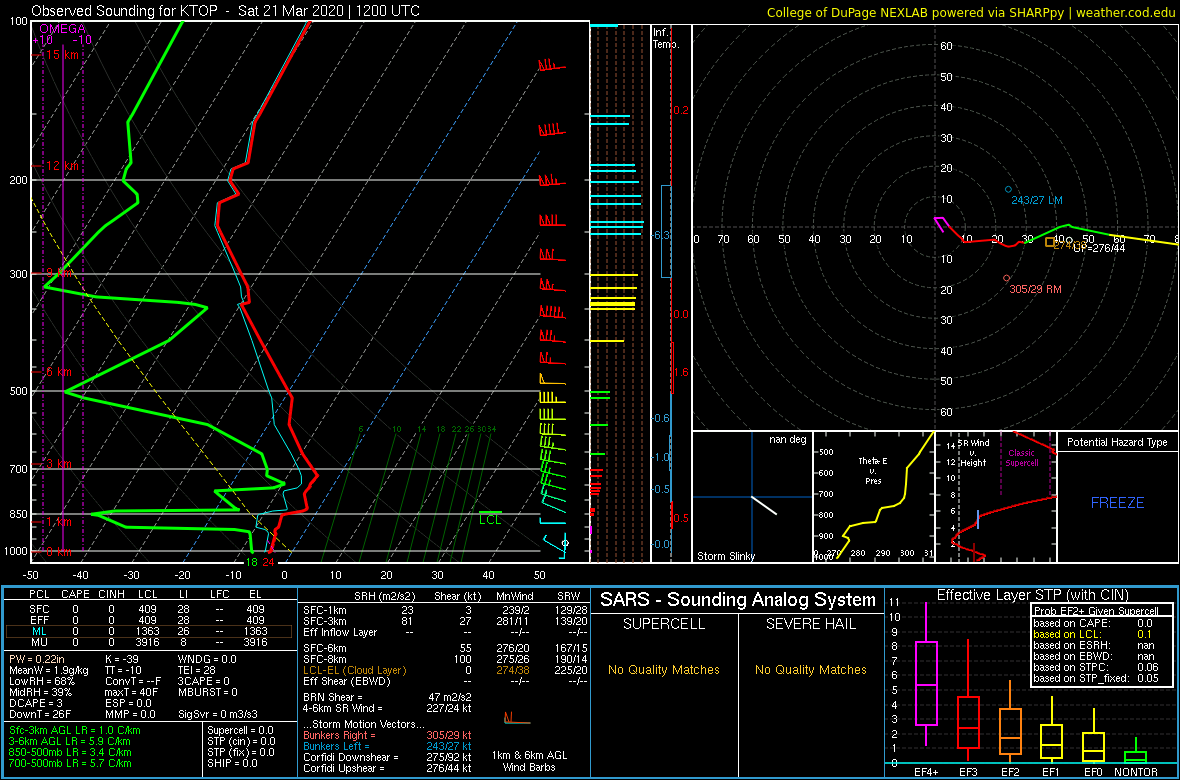Click the 'MeanW = 1.9g/kg' value
This screenshot has width=1180, height=780.
pos(50,671)
